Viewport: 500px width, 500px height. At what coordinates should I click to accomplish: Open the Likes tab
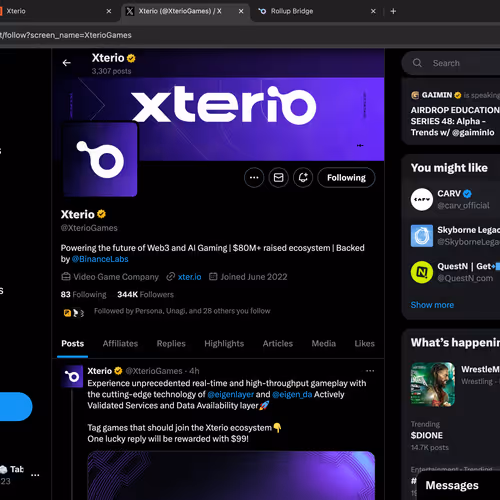(364, 344)
